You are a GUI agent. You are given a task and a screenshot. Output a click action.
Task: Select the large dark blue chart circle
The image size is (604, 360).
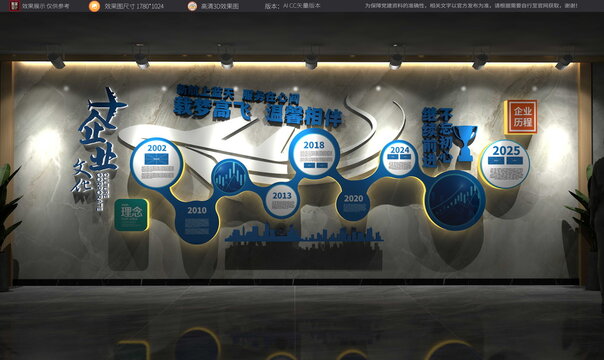[x=455, y=201]
